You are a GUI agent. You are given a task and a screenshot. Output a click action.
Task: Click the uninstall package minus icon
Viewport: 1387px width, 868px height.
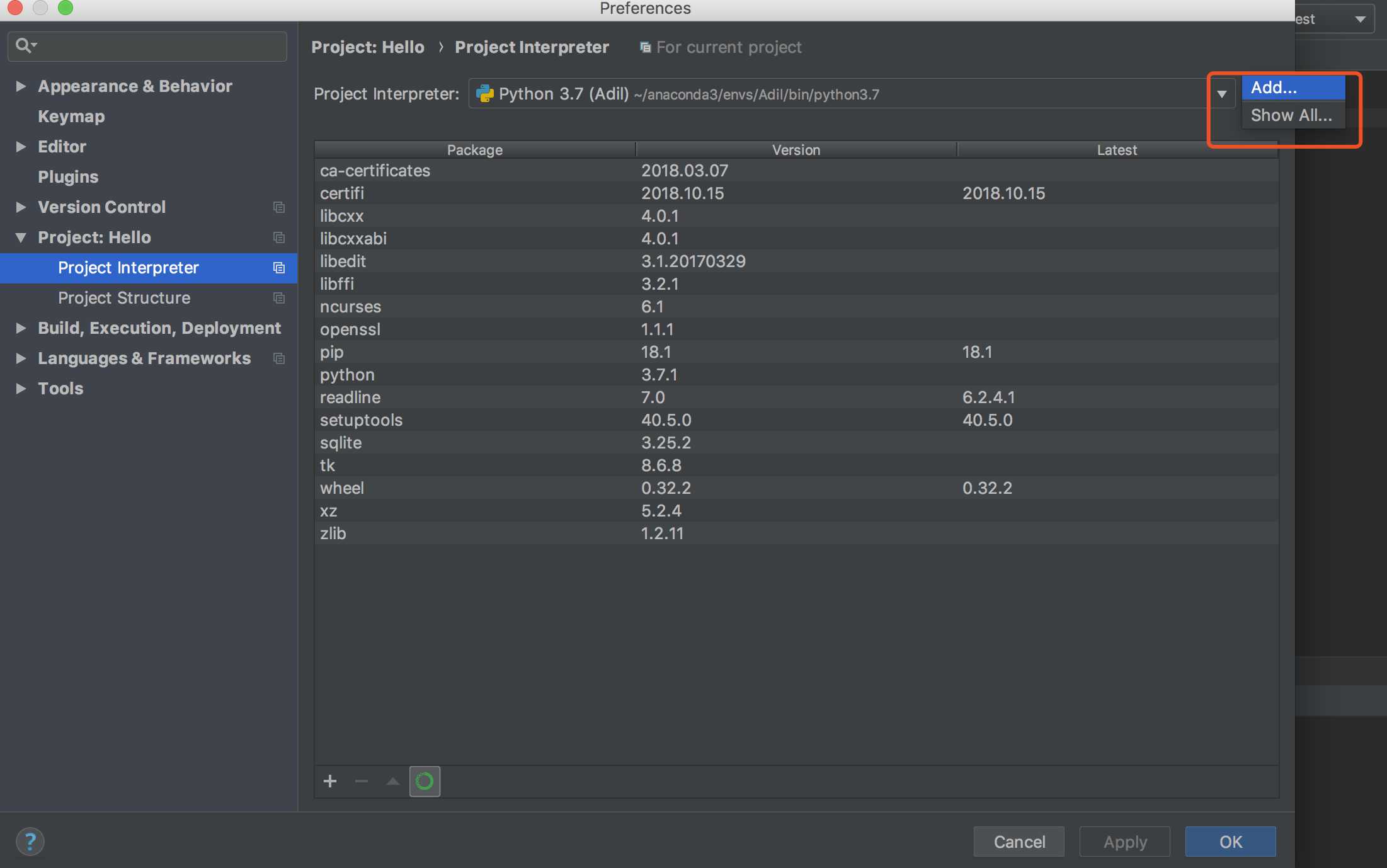click(361, 781)
